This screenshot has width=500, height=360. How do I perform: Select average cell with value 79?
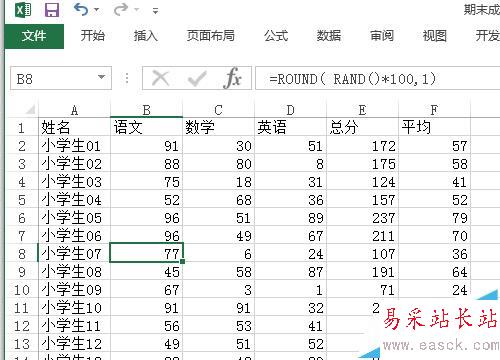pos(434,217)
